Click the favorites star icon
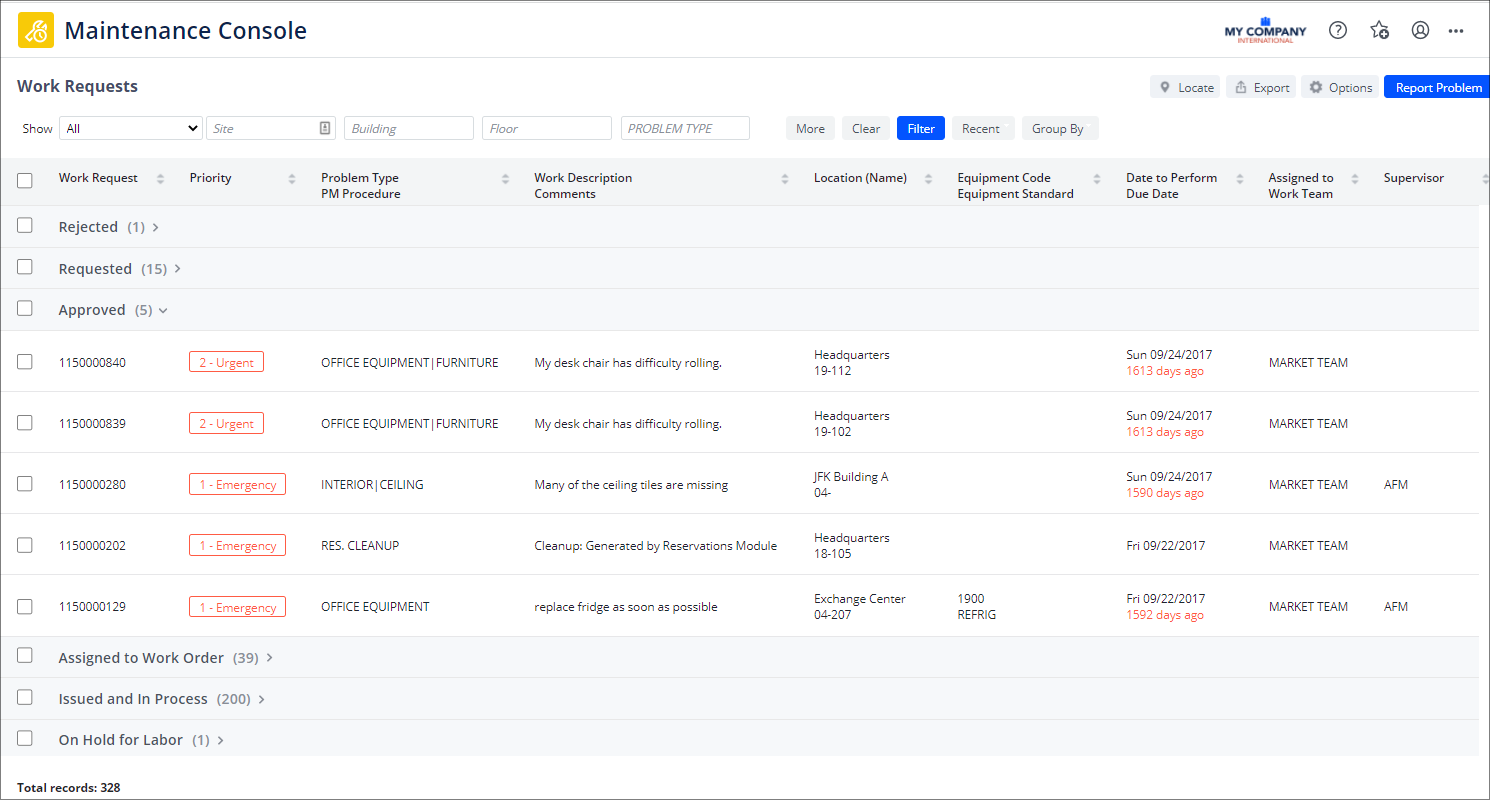The height and width of the screenshot is (802, 1492). pos(1379,30)
